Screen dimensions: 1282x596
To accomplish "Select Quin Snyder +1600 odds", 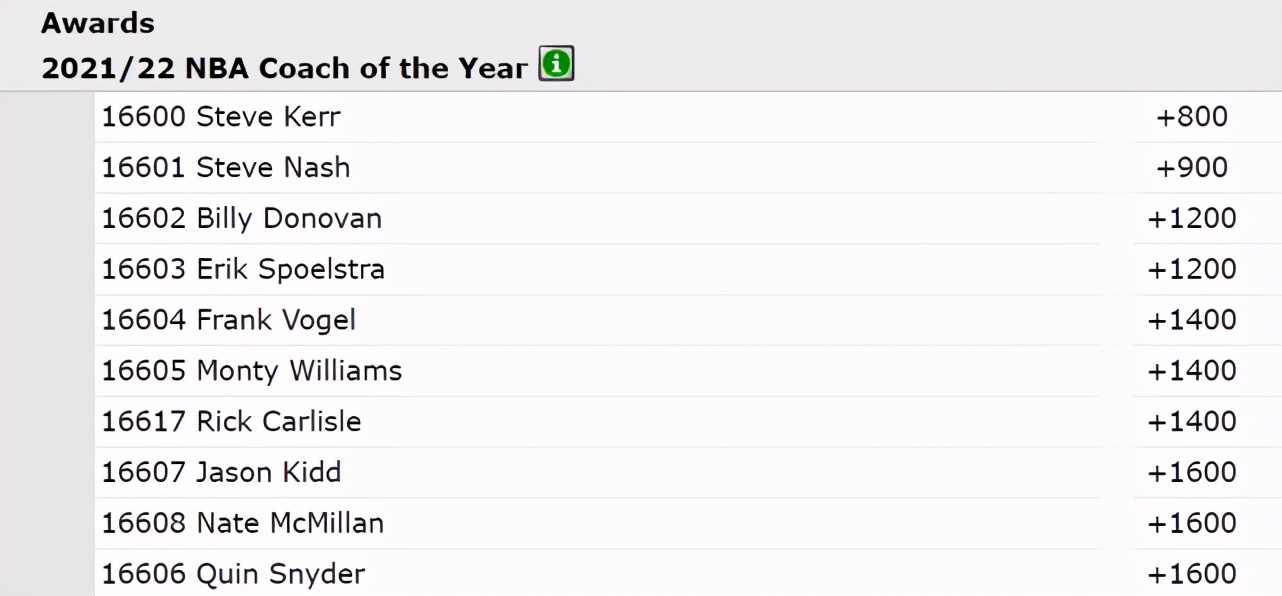I will 1192,575.
